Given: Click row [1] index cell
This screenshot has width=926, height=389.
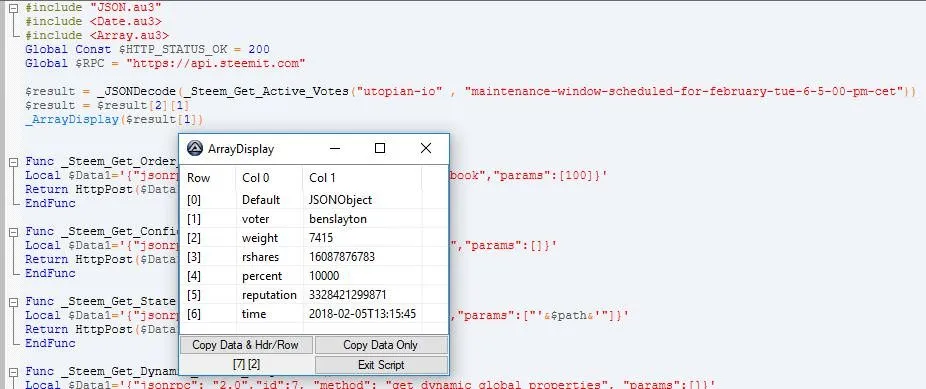Looking at the screenshot, I should pos(208,219).
